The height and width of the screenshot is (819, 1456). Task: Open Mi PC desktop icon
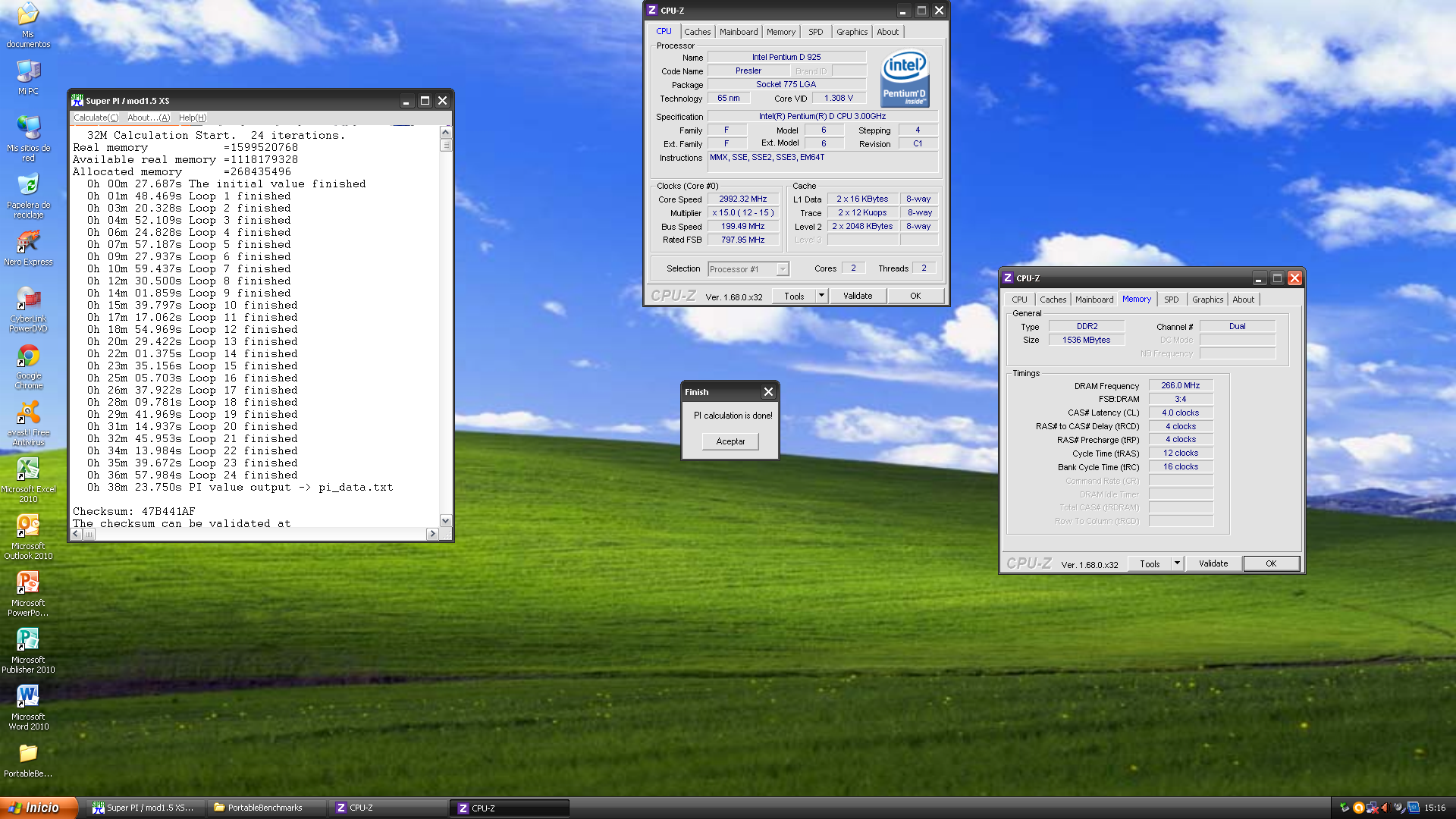pyautogui.click(x=28, y=77)
